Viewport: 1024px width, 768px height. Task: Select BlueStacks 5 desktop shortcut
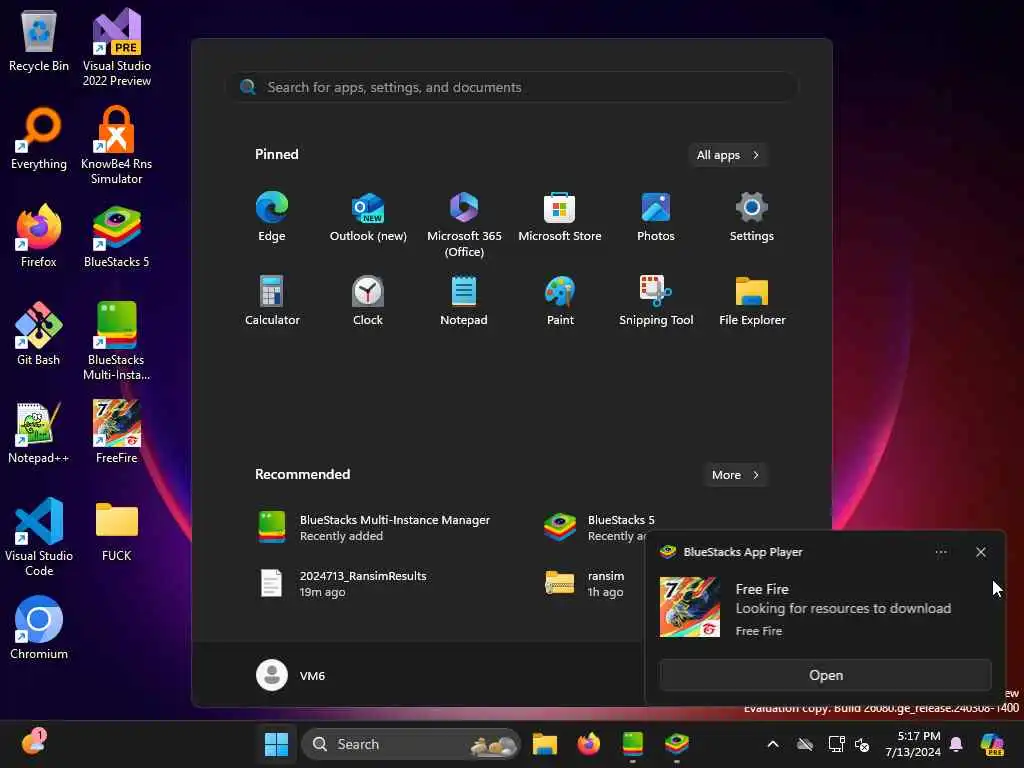[x=116, y=237]
